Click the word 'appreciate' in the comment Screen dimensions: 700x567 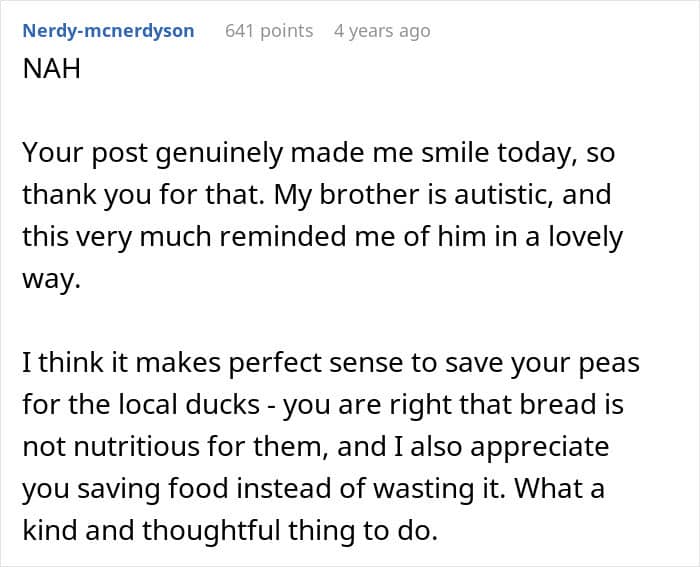540,447
